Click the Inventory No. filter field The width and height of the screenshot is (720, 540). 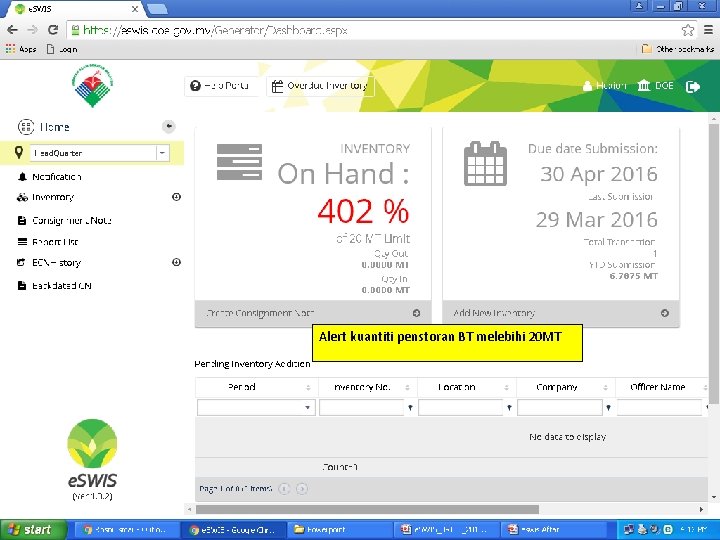[361, 407]
